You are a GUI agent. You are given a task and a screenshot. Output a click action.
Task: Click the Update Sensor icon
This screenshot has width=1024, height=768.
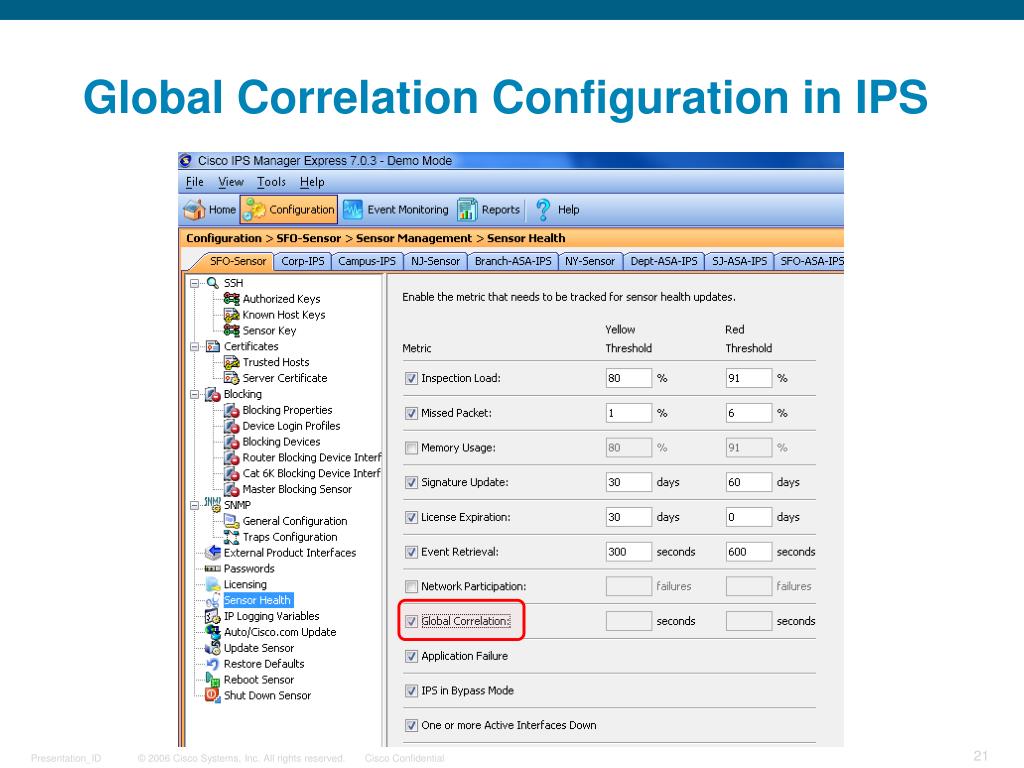[213, 648]
